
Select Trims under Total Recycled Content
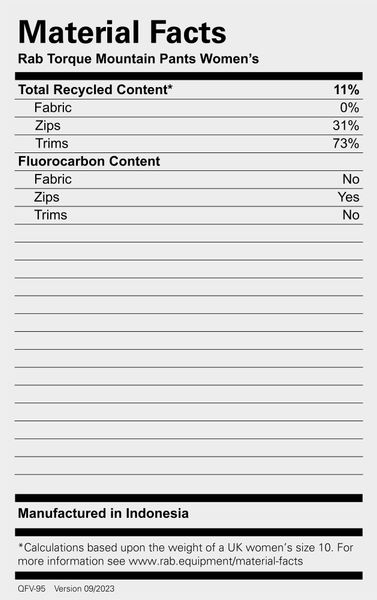52,143
